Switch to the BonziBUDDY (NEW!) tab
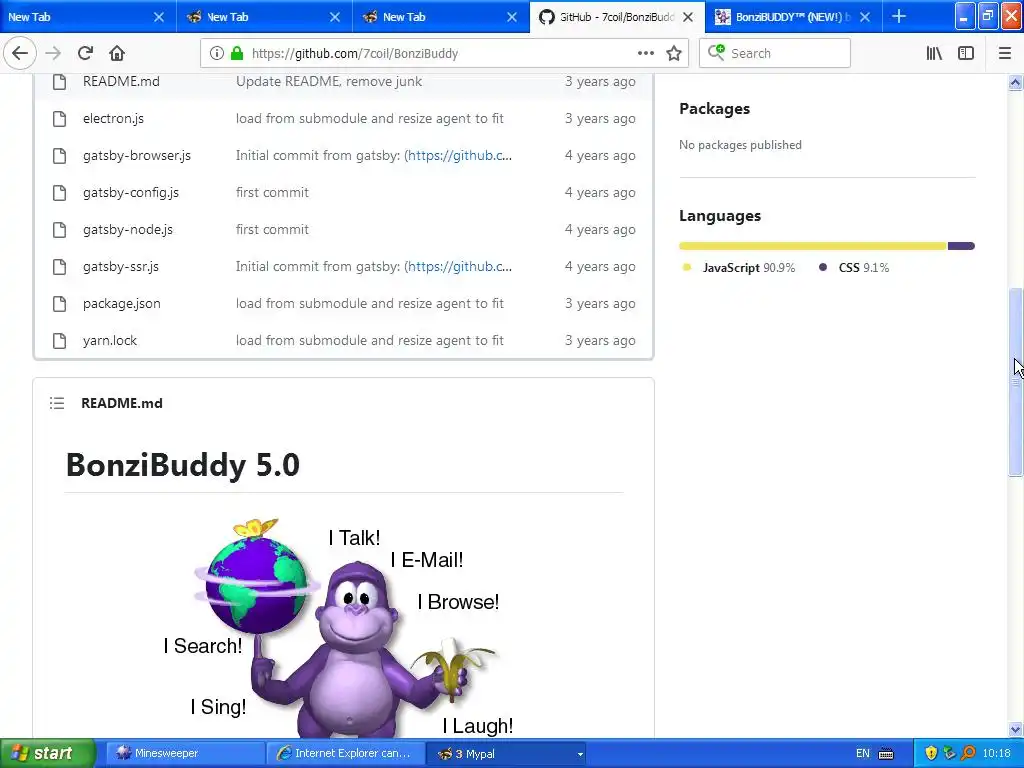 pyautogui.click(x=782, y=17)
